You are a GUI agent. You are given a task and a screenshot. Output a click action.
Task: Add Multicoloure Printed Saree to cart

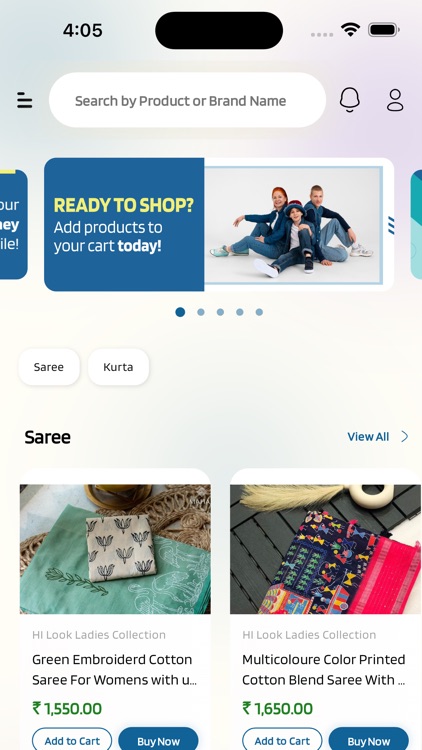(282, 740)
